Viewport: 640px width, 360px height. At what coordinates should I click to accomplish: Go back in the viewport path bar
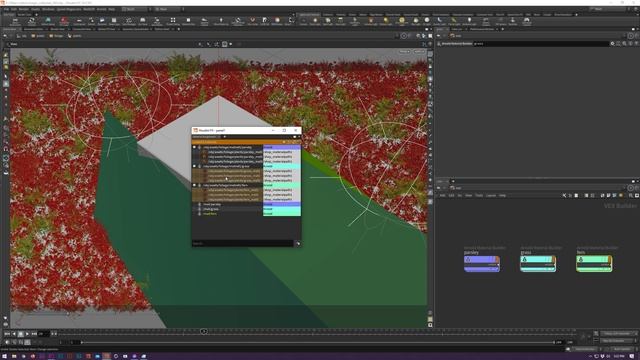coord(5,36)
